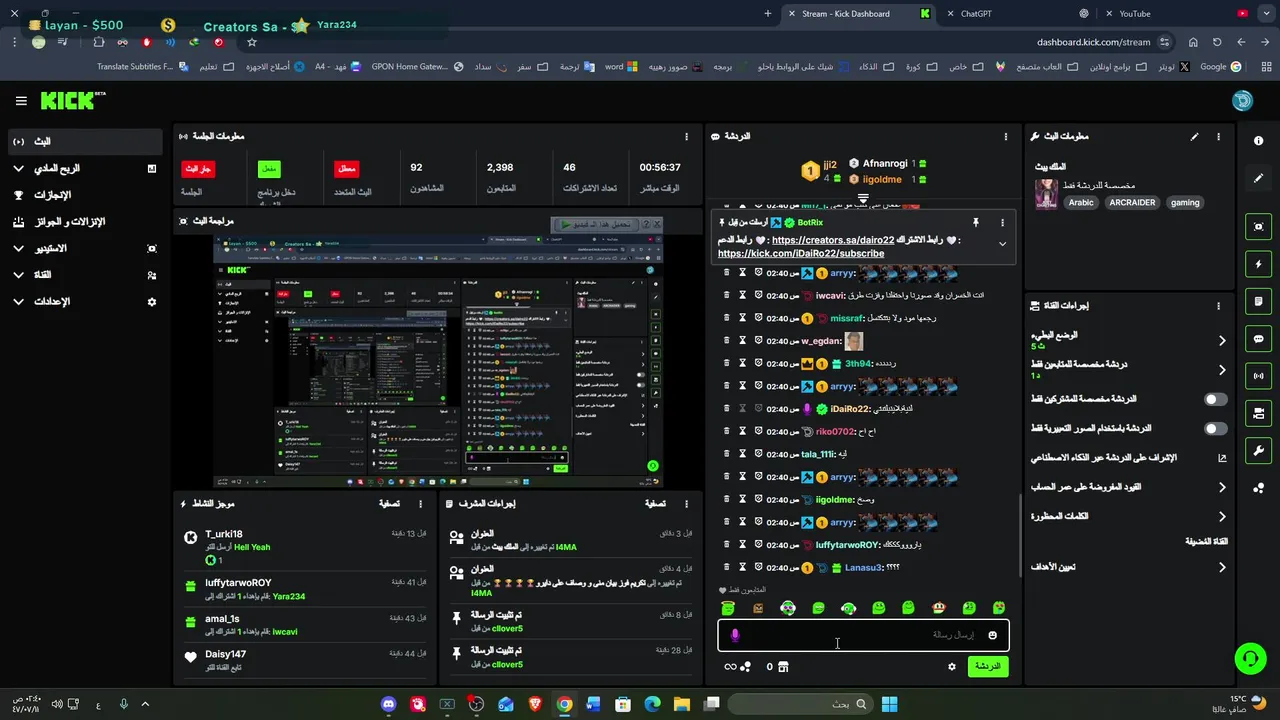Click the broadcast signal icon in right rail
The width and height of the screenshot is (1280, 720).
(1258, 376)
